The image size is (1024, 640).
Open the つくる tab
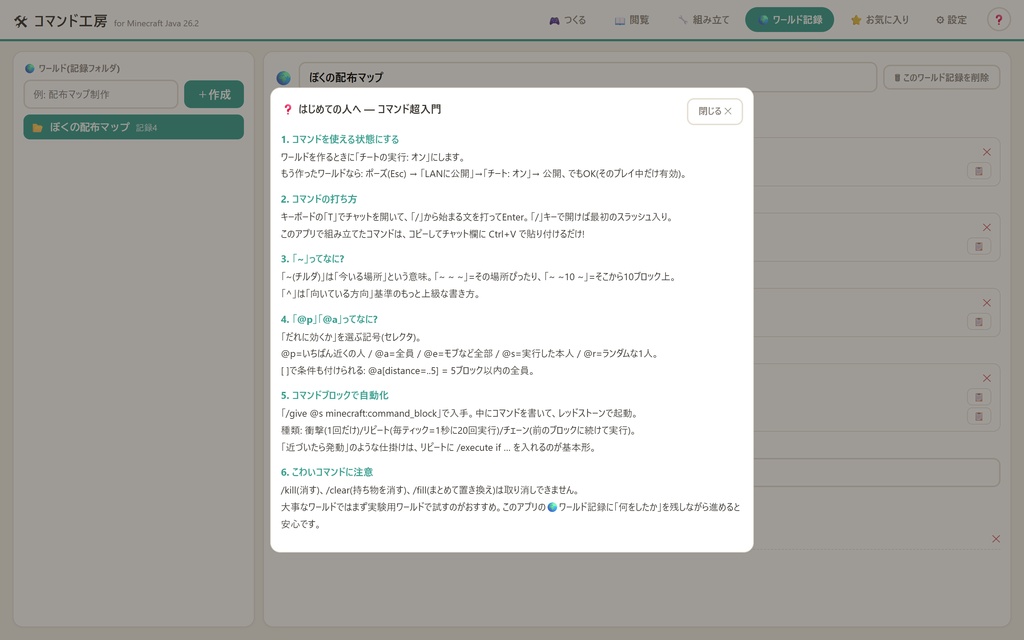click(568, 20)
